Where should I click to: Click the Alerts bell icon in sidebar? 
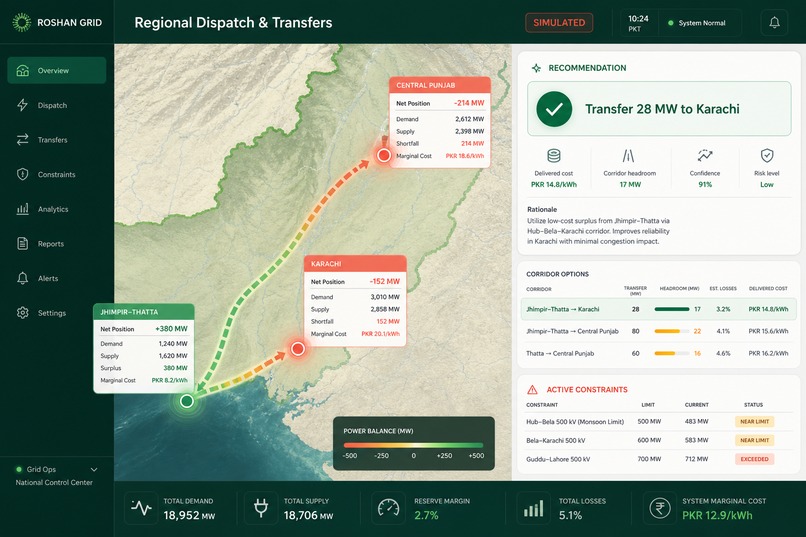pyautogui.click(x=23, y=278)
